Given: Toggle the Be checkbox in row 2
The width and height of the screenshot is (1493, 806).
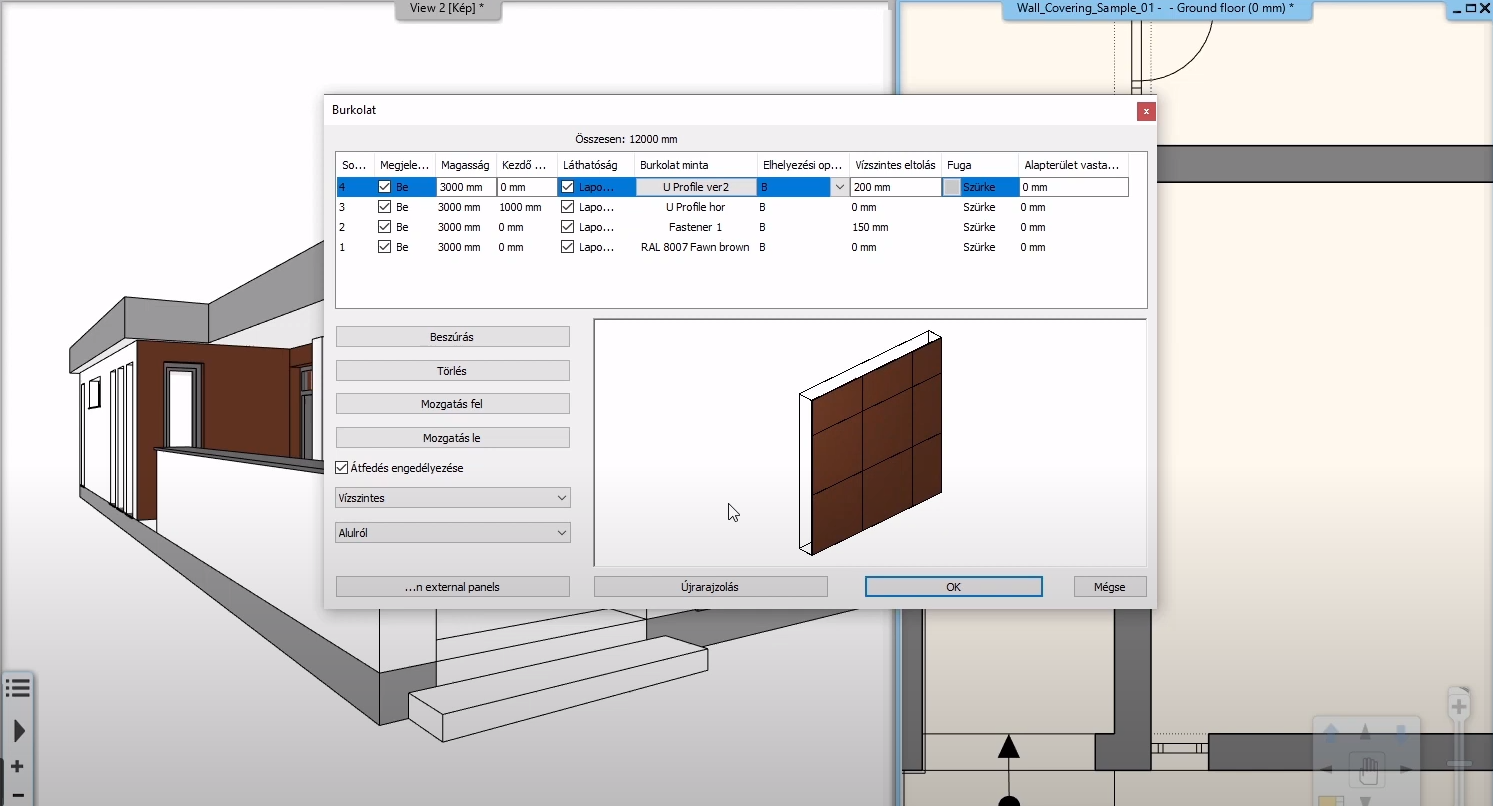Looking at the screenshot, I should click(385, 227).
